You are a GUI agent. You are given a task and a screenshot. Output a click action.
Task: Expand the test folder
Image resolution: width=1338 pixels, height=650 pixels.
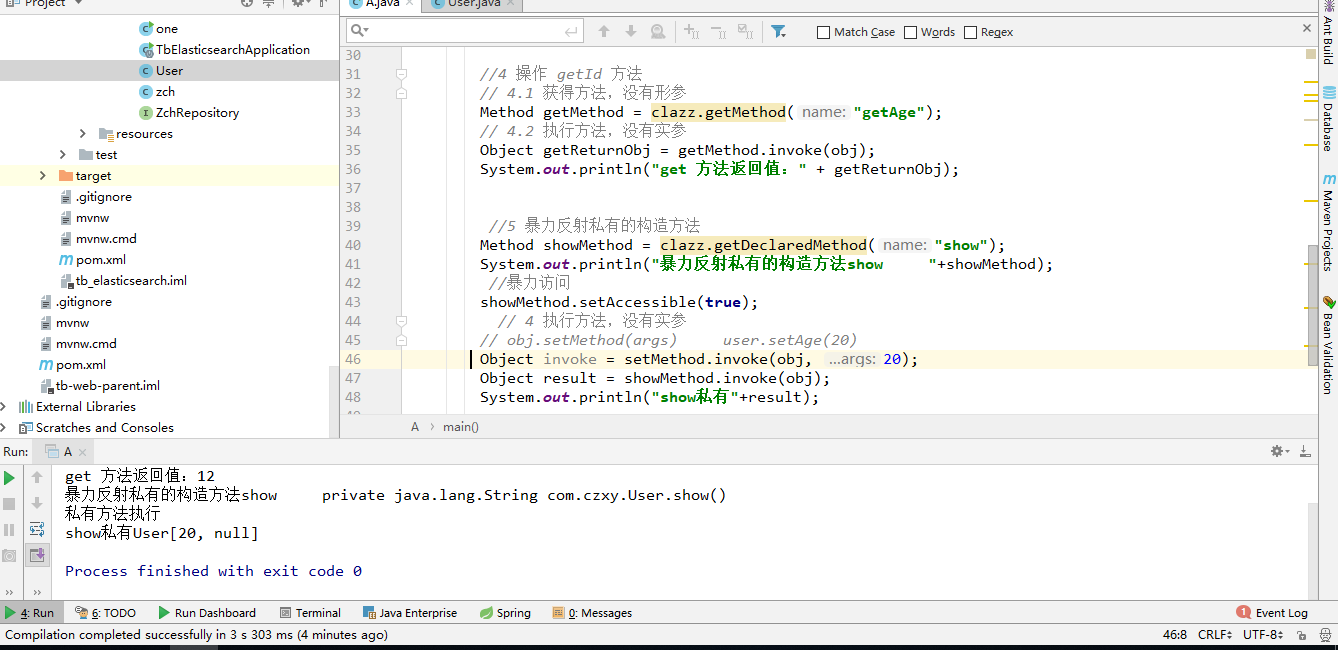tap(63, 155)
